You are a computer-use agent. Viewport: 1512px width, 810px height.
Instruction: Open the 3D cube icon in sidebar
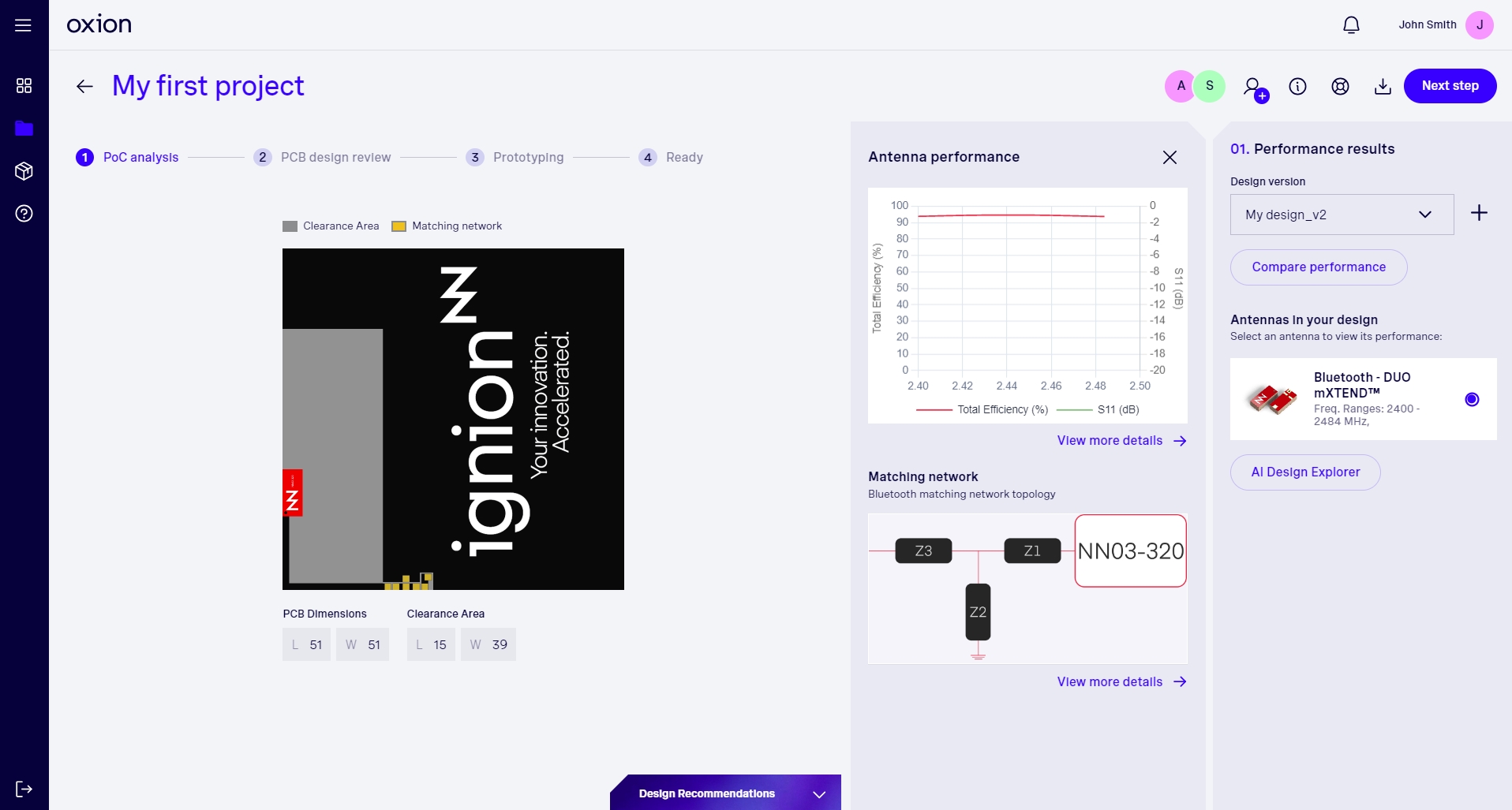coord(24,171)
